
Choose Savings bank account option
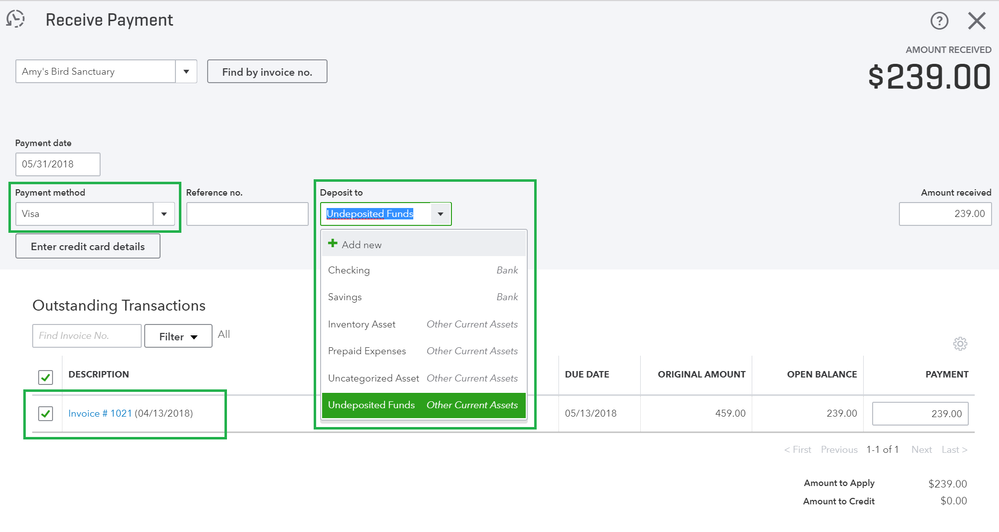coord(345,297)
